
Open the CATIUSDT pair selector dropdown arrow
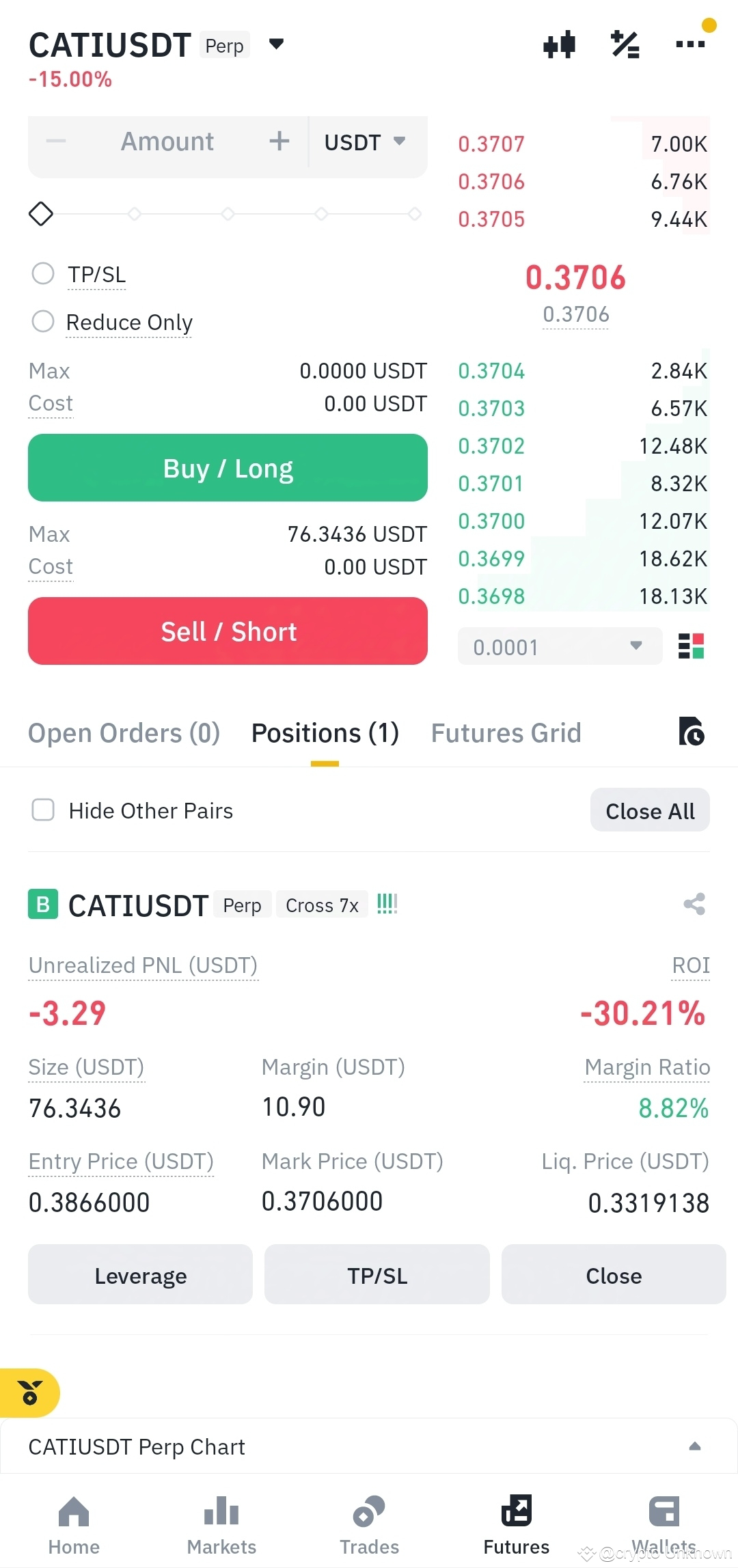click(276, 44)
